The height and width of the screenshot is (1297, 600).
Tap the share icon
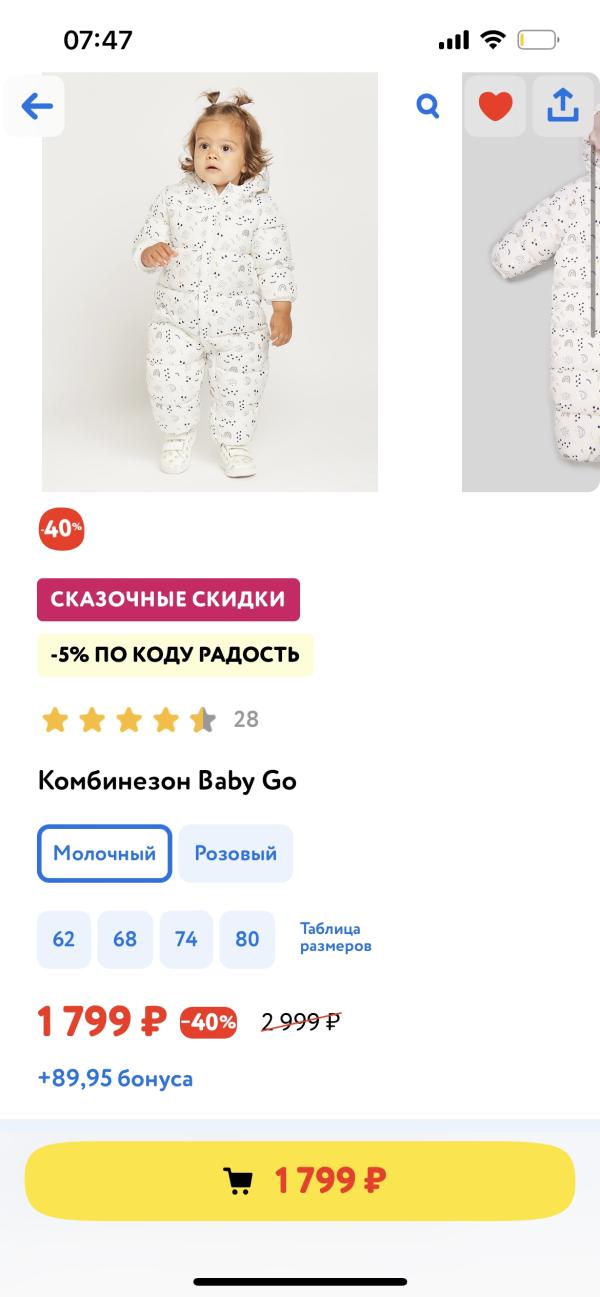point(563,106)
